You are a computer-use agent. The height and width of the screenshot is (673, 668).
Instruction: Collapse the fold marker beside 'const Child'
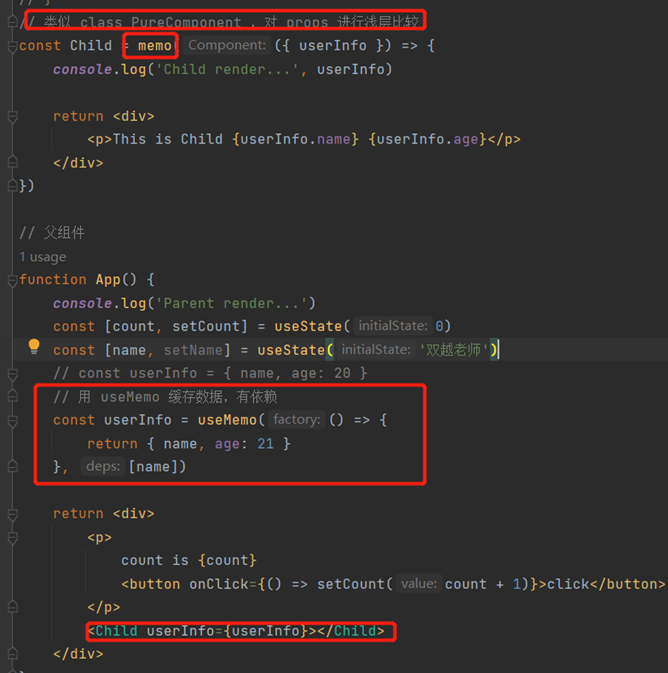click(12, 46)
